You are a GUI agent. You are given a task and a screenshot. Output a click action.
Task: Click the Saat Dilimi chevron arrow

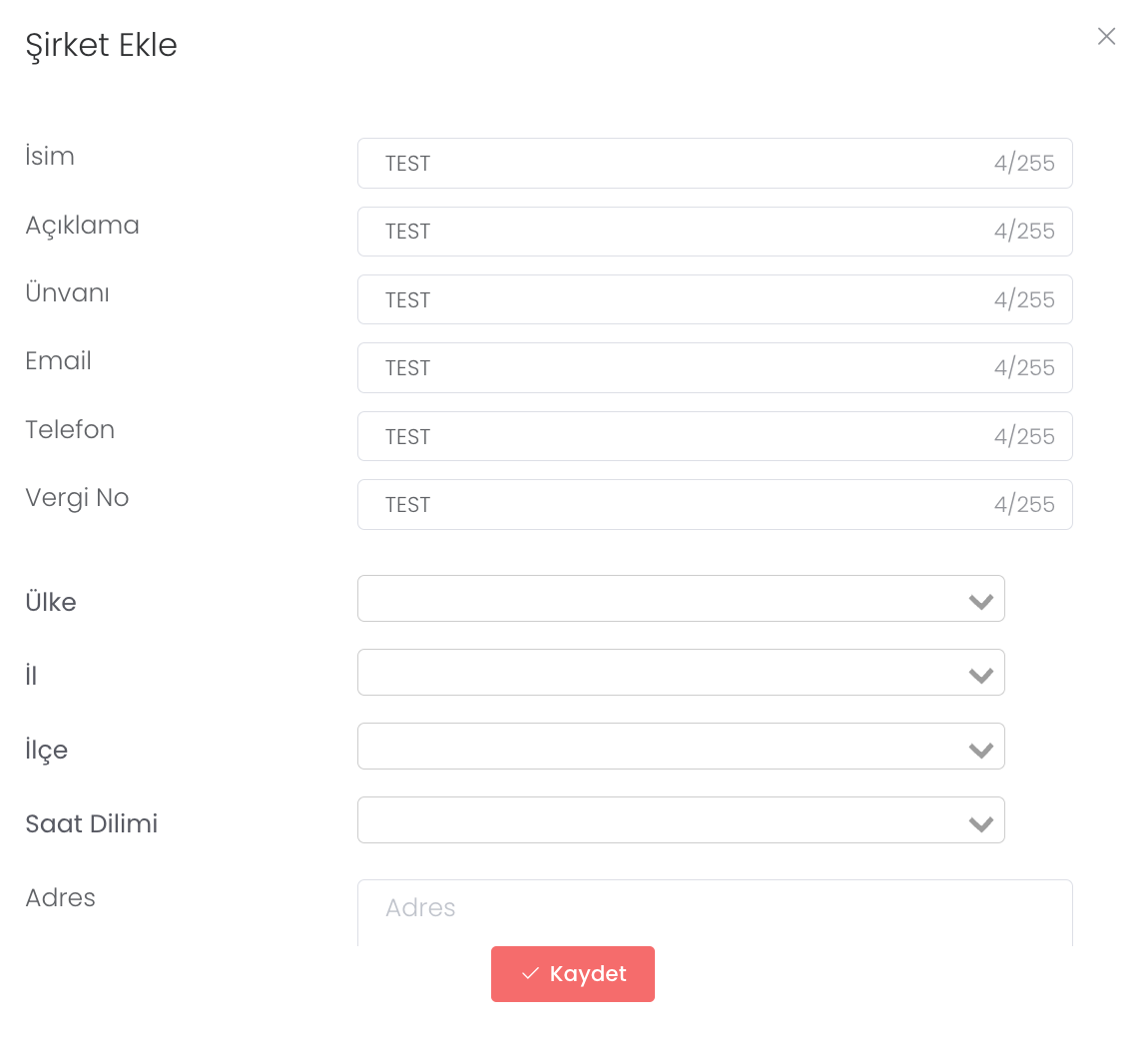980,823
